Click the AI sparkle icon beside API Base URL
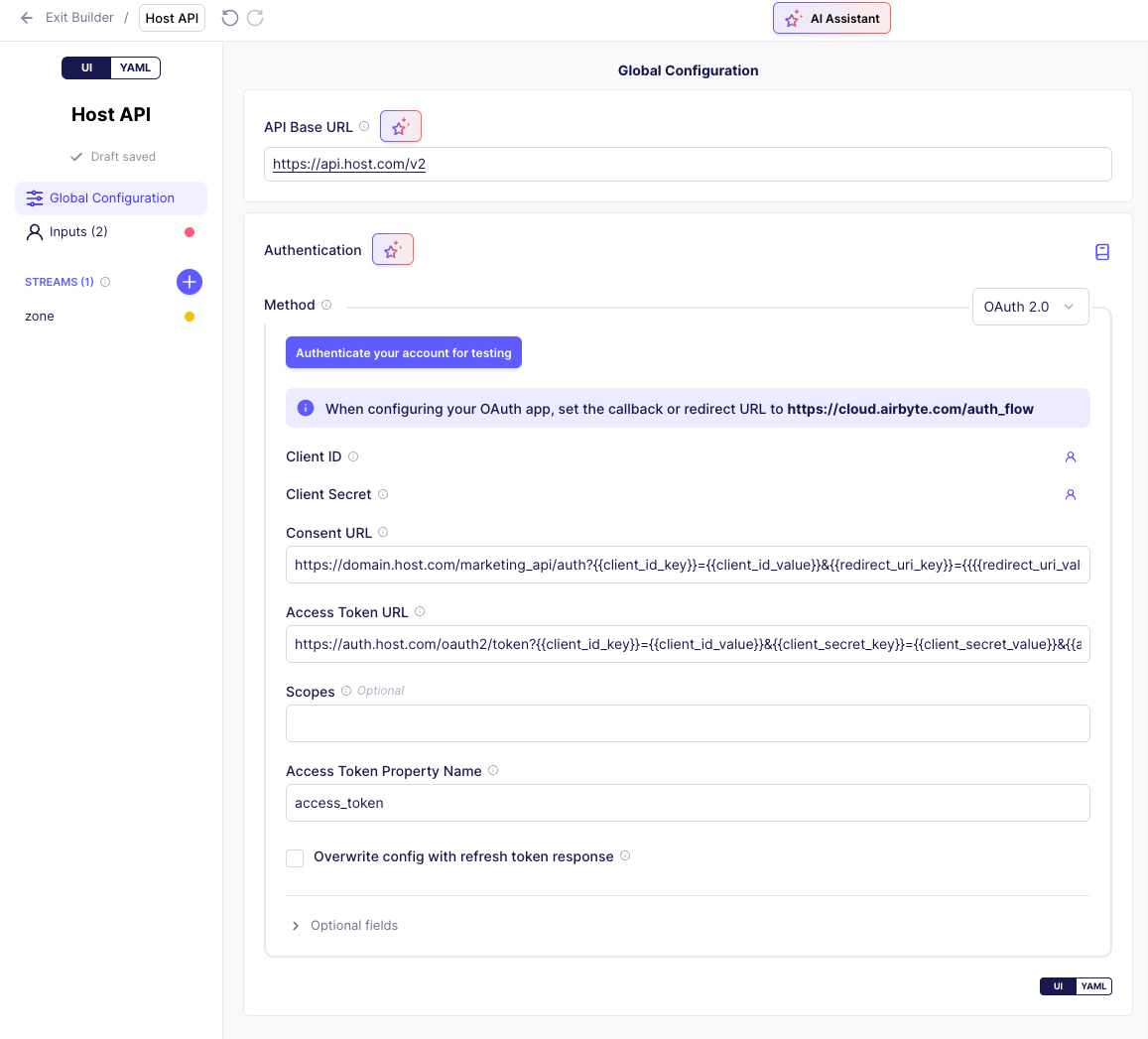1148x1039 pixels. point(400,126)
